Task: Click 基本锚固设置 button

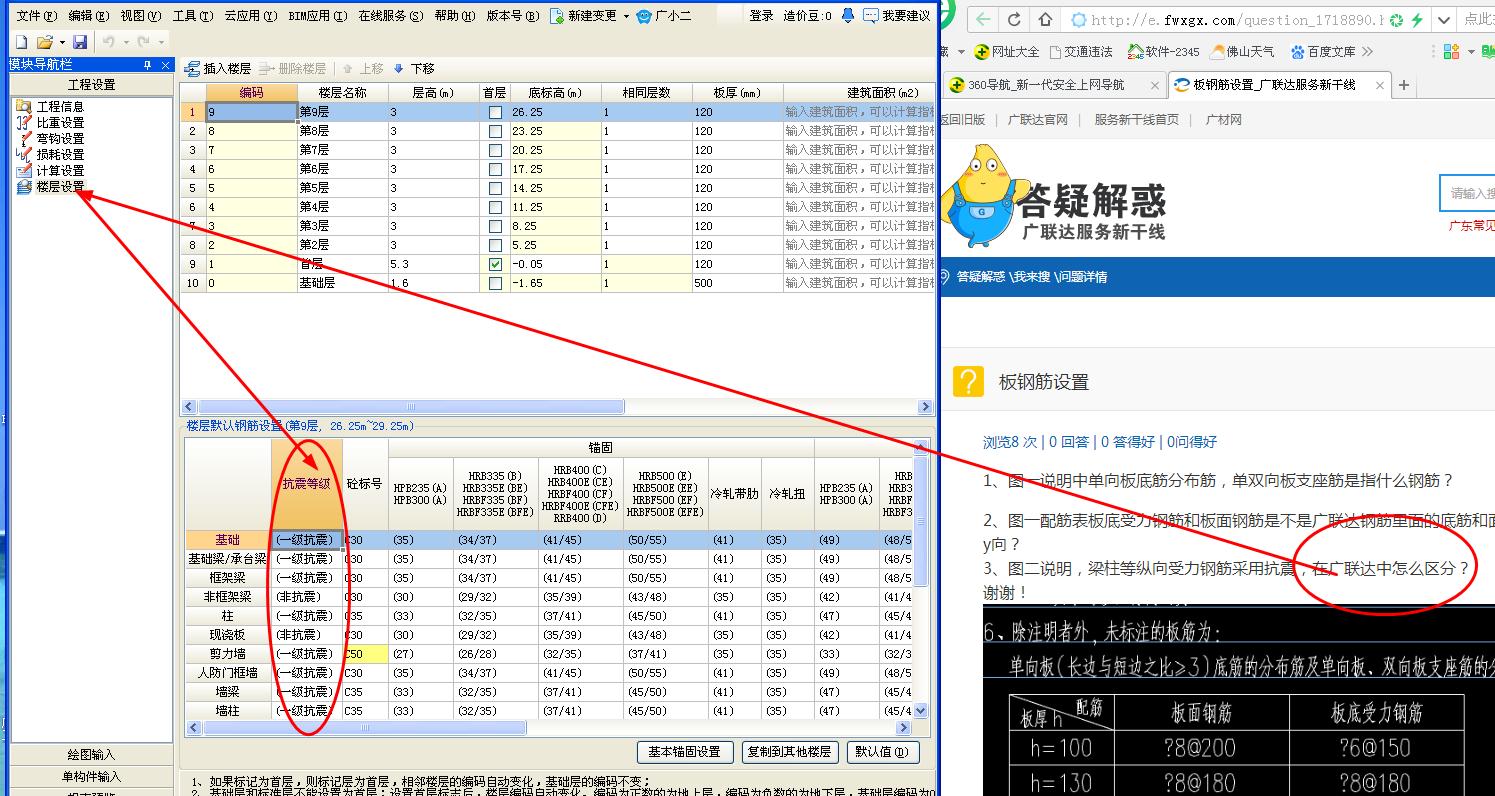Action: 684,752
